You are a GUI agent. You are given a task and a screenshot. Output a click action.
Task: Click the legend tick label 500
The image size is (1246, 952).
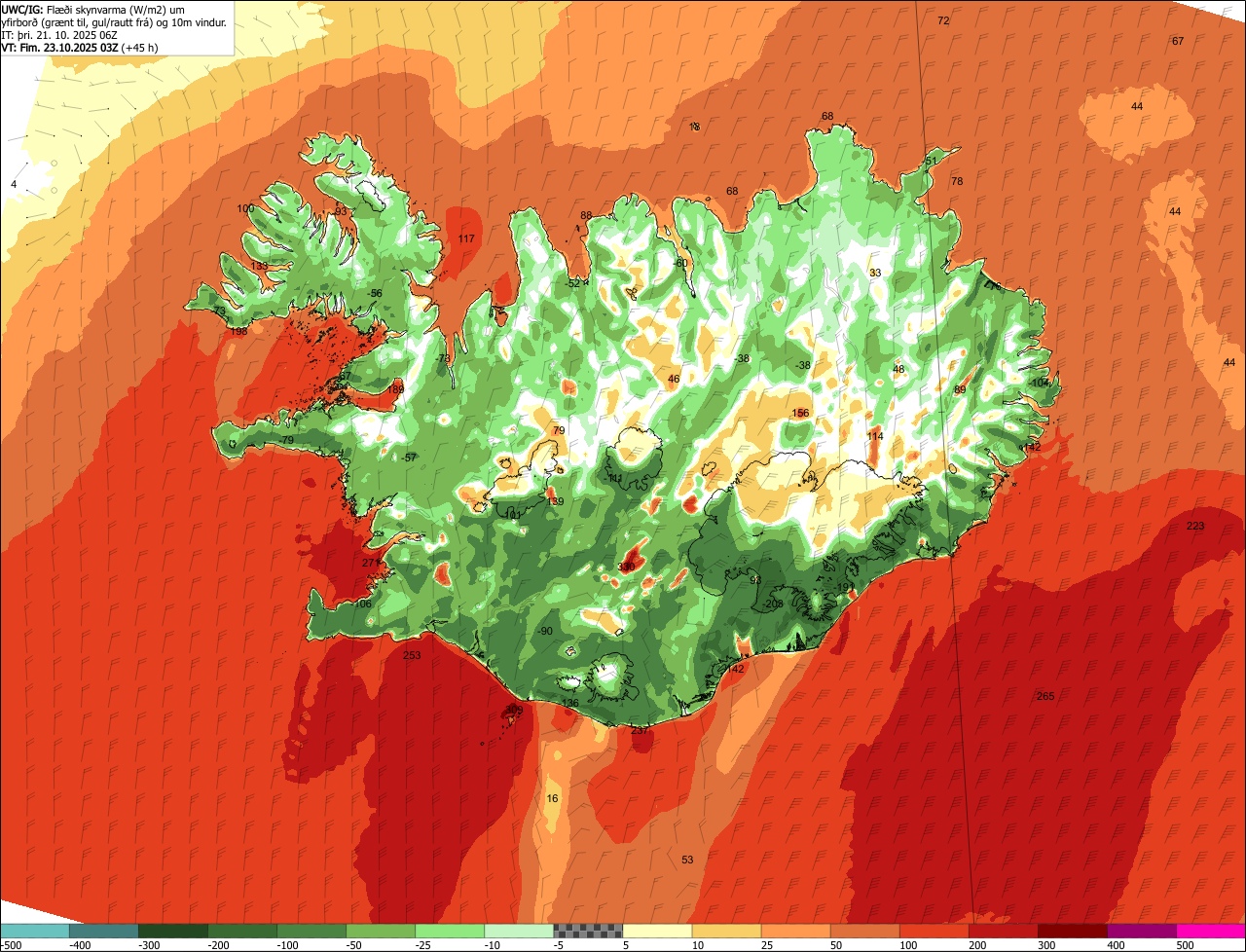pyautogui.click(x=1185, y=945)
